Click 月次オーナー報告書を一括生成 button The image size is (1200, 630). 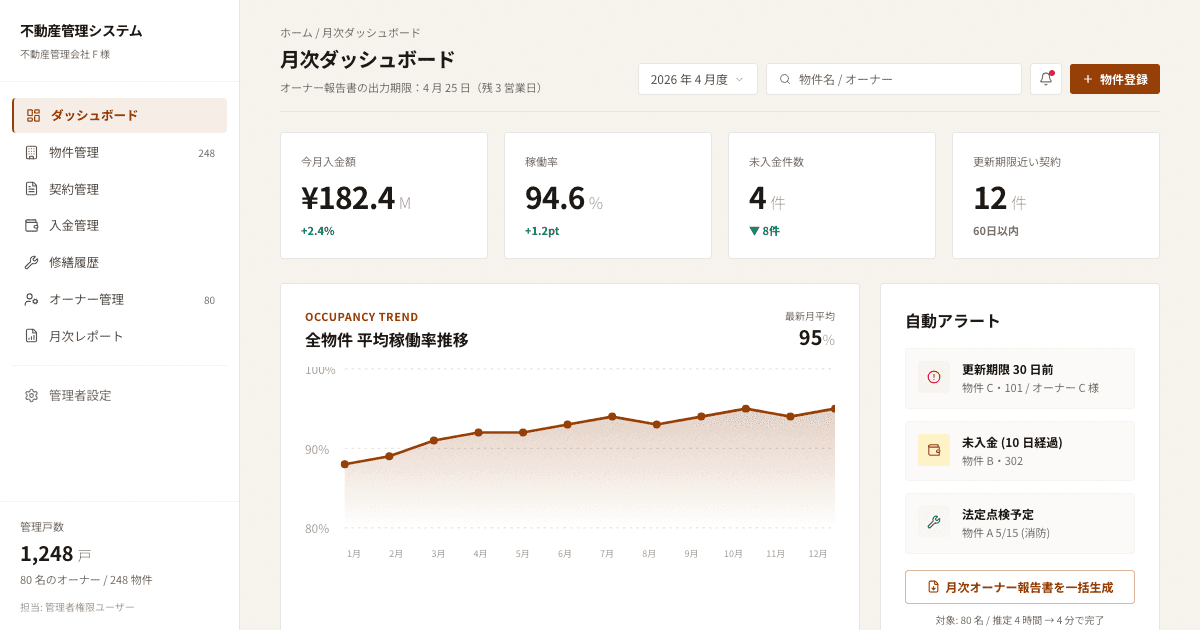click(x=1020, y=587)
